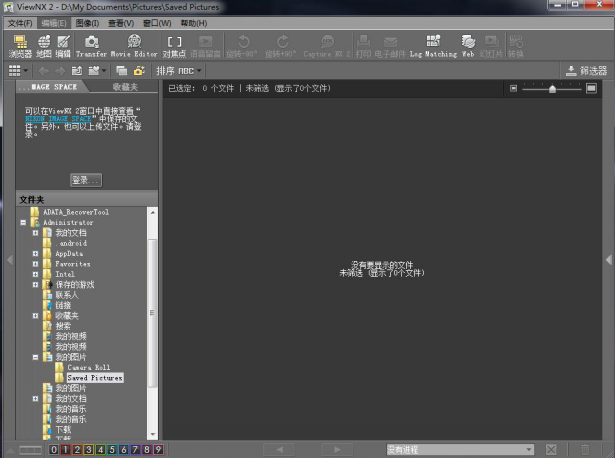The height and width of the screenshot is (458, 615).
Task: Open the 图像(I) menu
Action: point(87,22)
